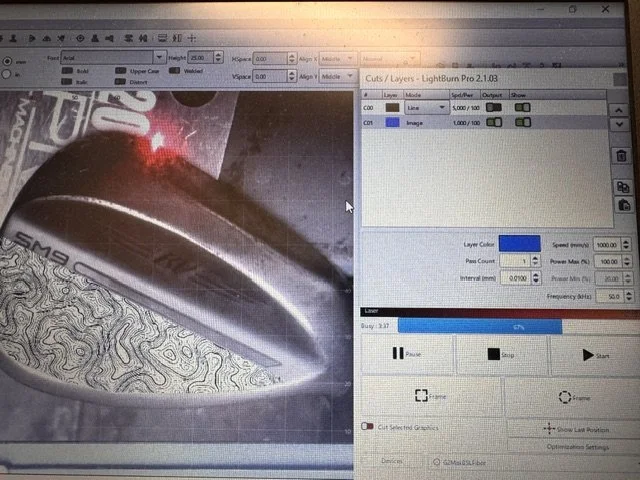Viewport: 640px width, 480px height.
Task: Move the selected layer down with the arrow
Action: [619, 124]
